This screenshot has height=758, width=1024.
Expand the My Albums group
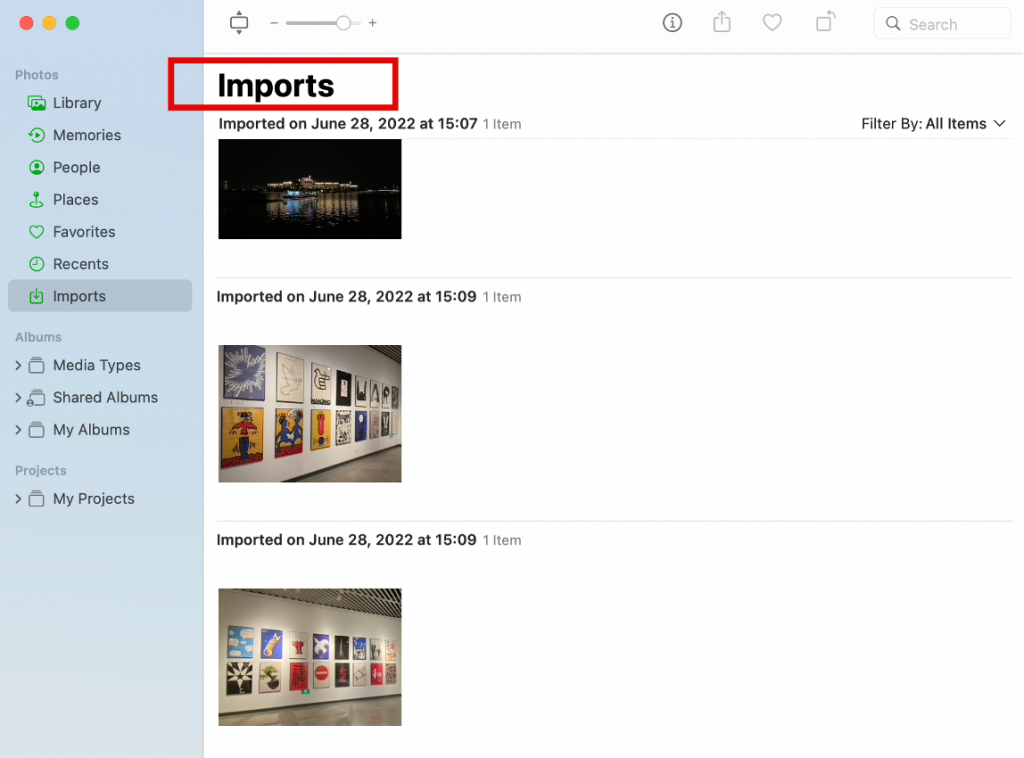click(18, 430)
